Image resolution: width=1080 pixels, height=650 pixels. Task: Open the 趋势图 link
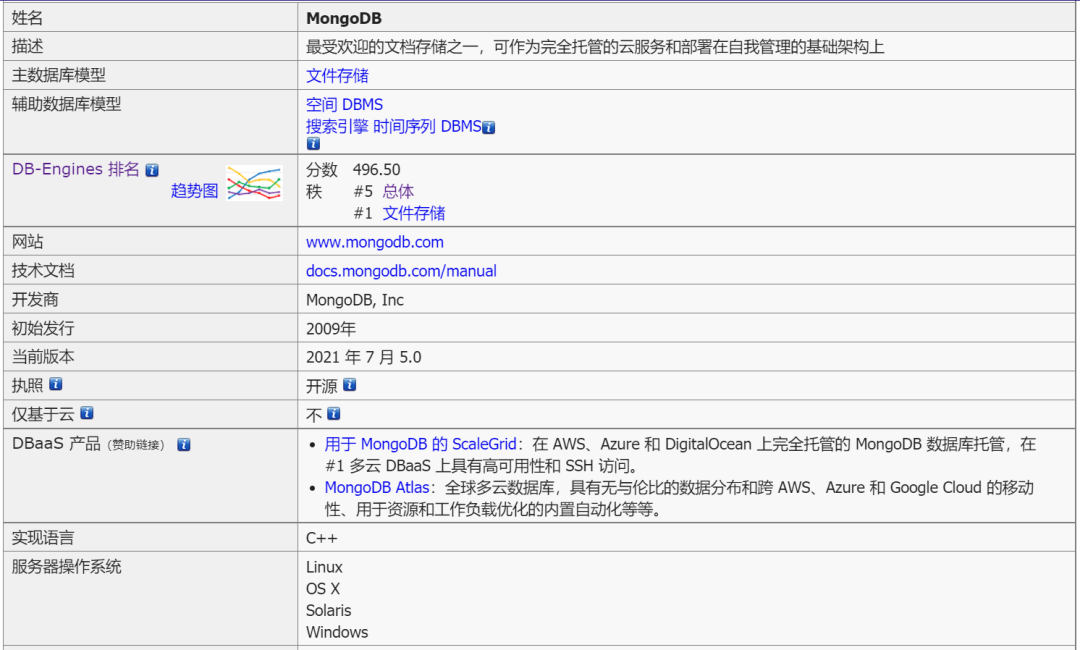(194, 191)
